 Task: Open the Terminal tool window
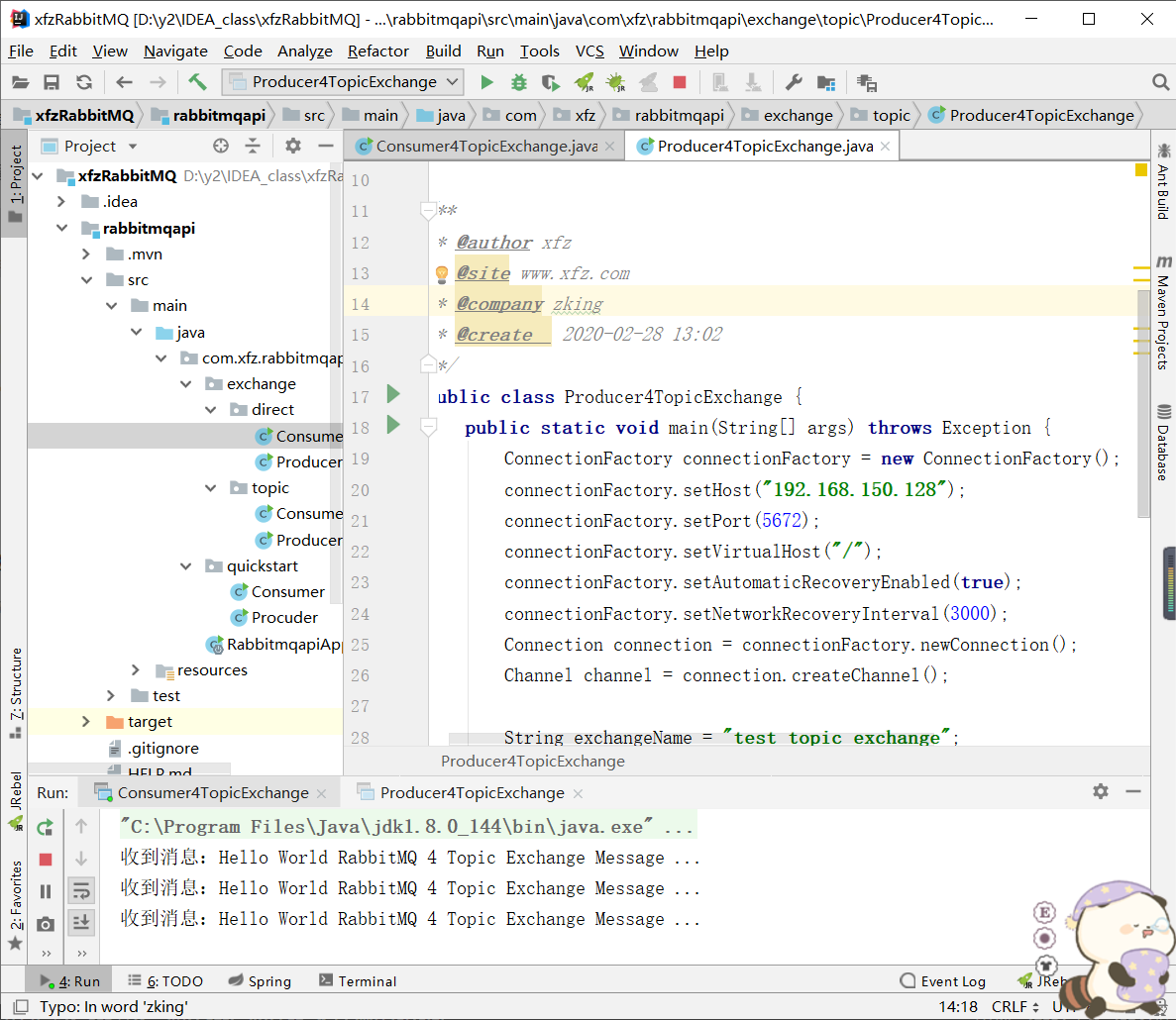click(x=358, y=981)
